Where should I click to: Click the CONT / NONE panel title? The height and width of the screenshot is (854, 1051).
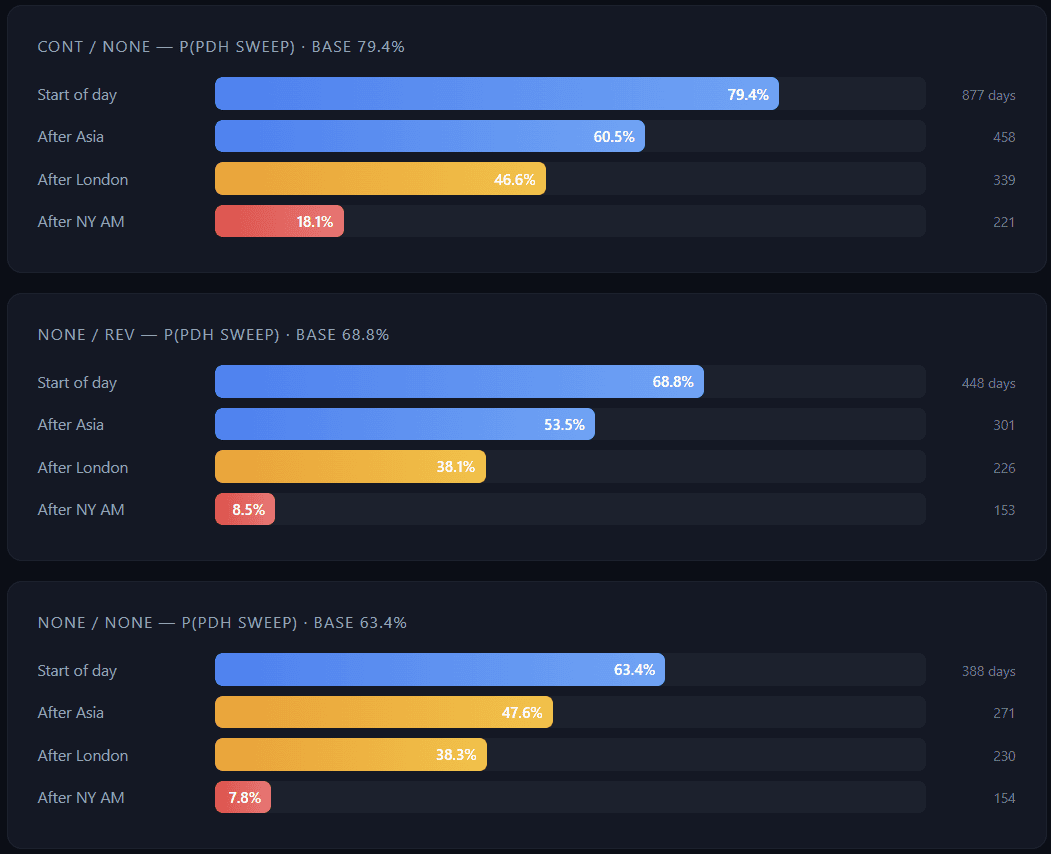point(221,47)
